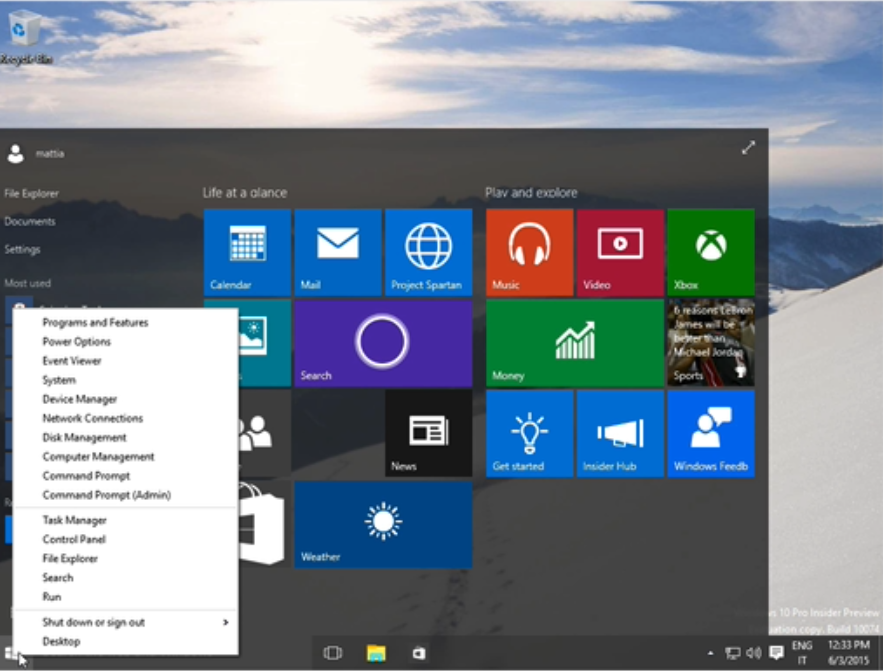Image resolution: width=883 pixels, height=671 pixels.
Task: Open Documents link in Start menu
Action: coord(30,221)
